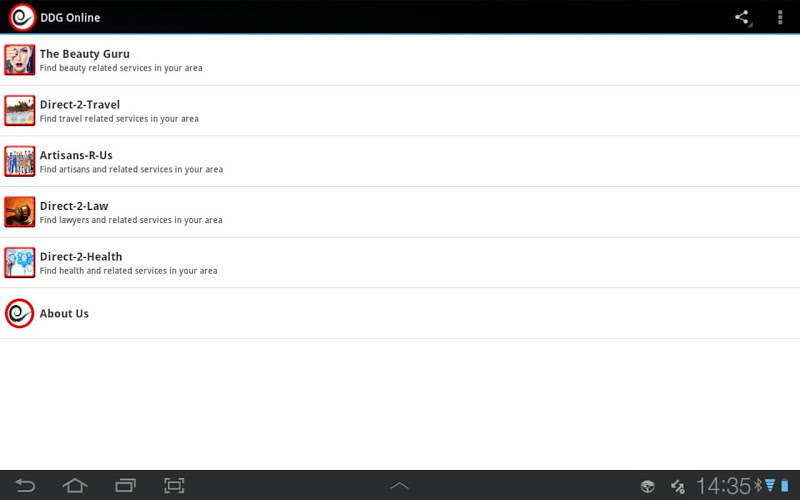Open the three-dot overflow menu

coord(780,17)
